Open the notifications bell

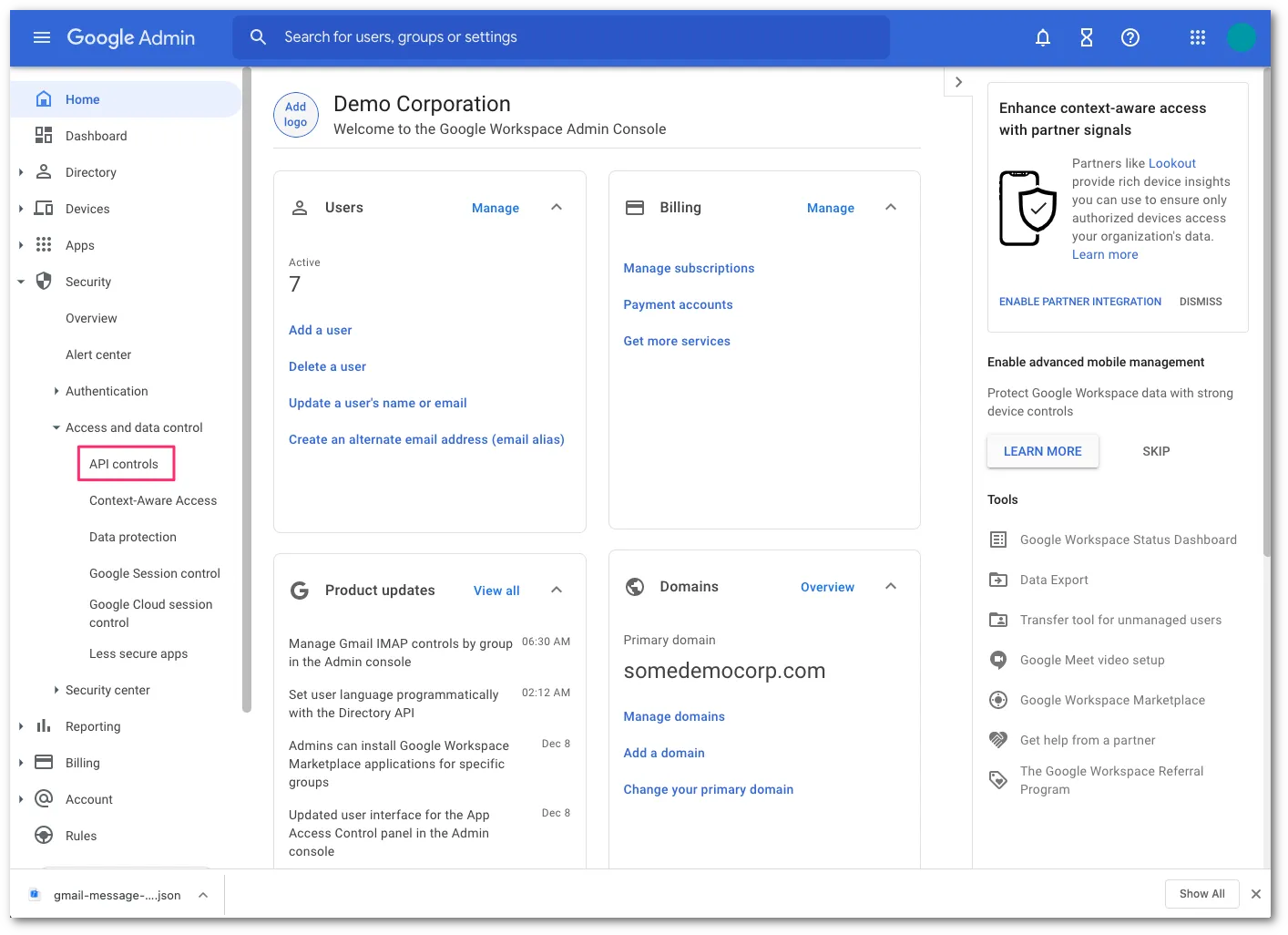tap(1042, 37)
